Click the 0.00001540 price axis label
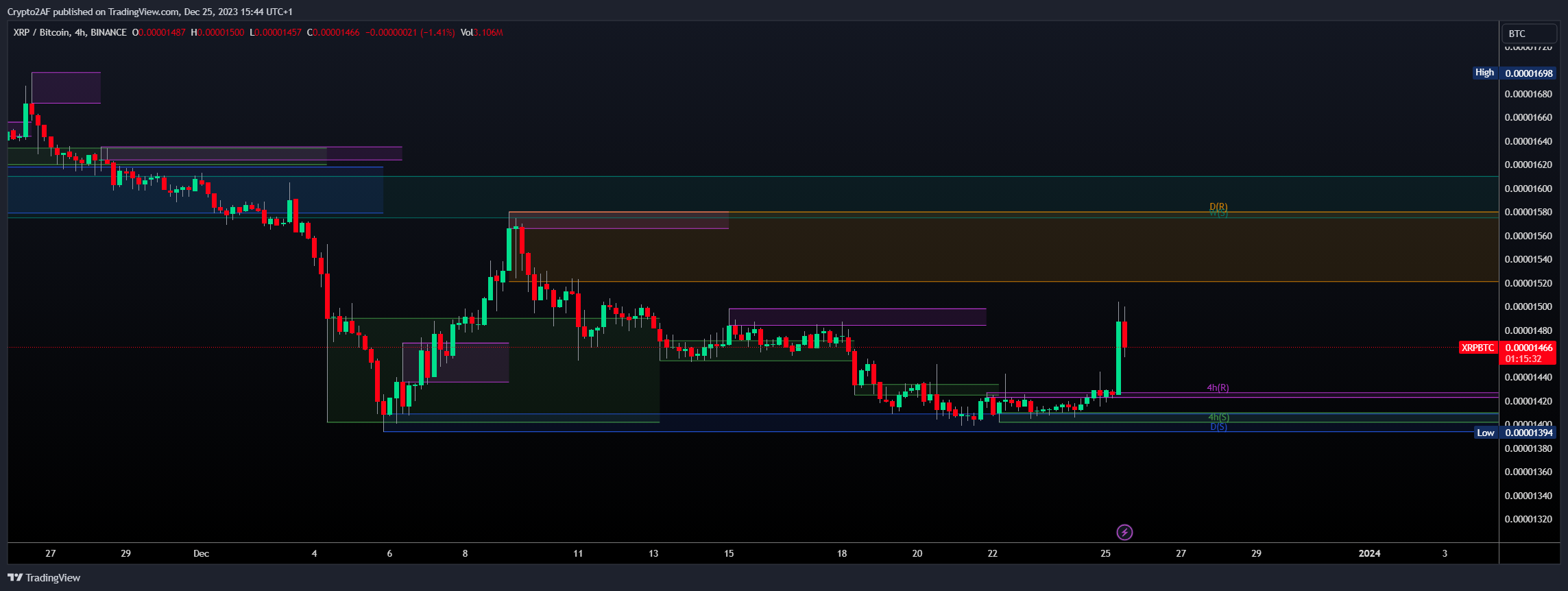 (x=1528, y=259)
